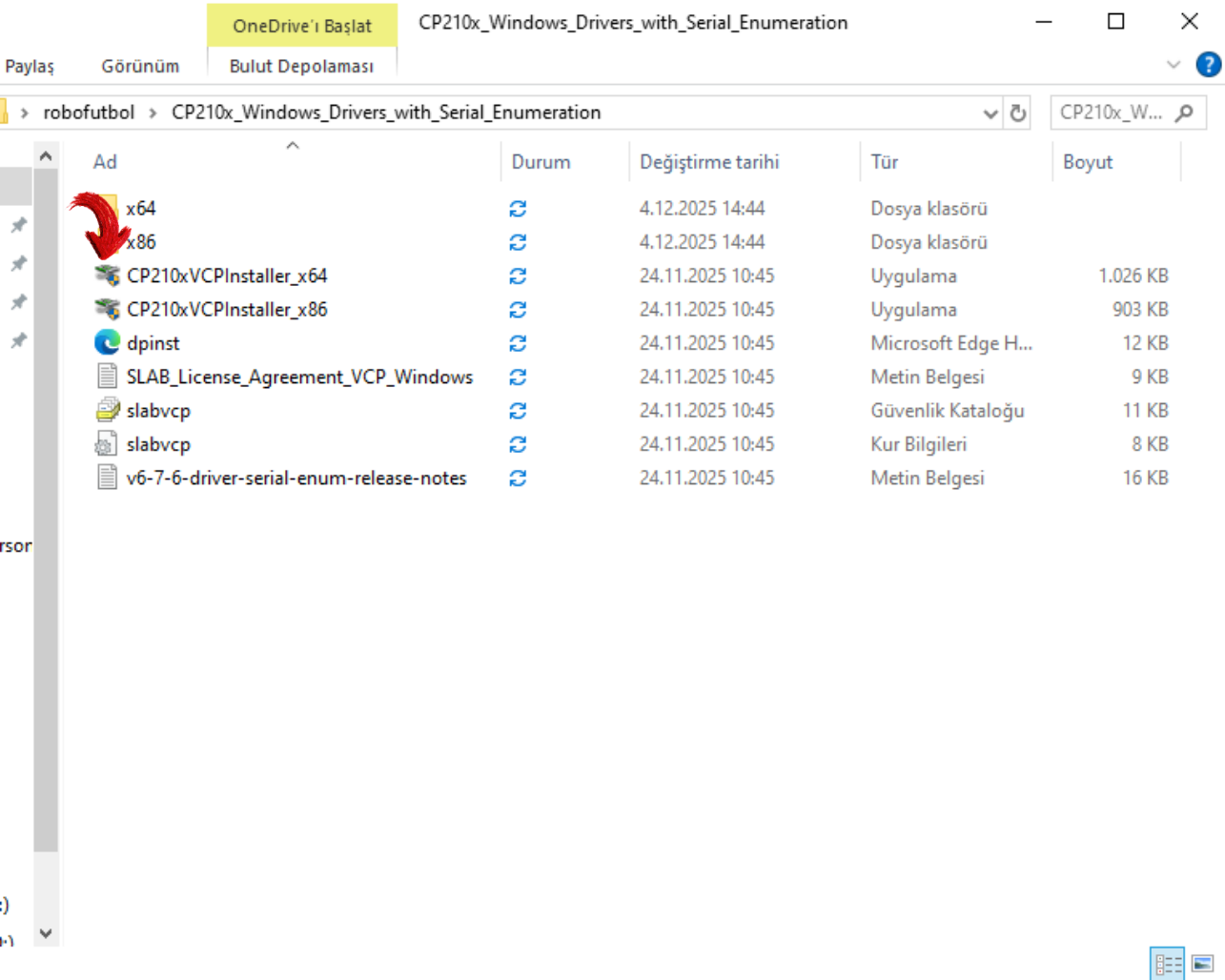The height and width of the screenshot is (980, 1225).
Task: Switch to large icons view layout
Action: pos(1203,963)
